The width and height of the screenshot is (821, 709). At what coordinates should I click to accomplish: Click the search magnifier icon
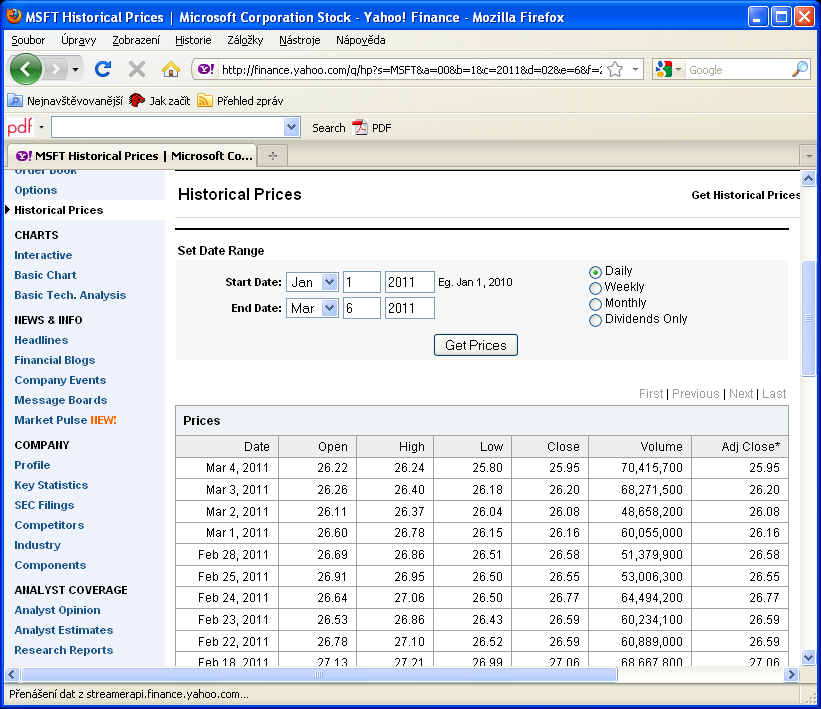[x=800, y=69]
